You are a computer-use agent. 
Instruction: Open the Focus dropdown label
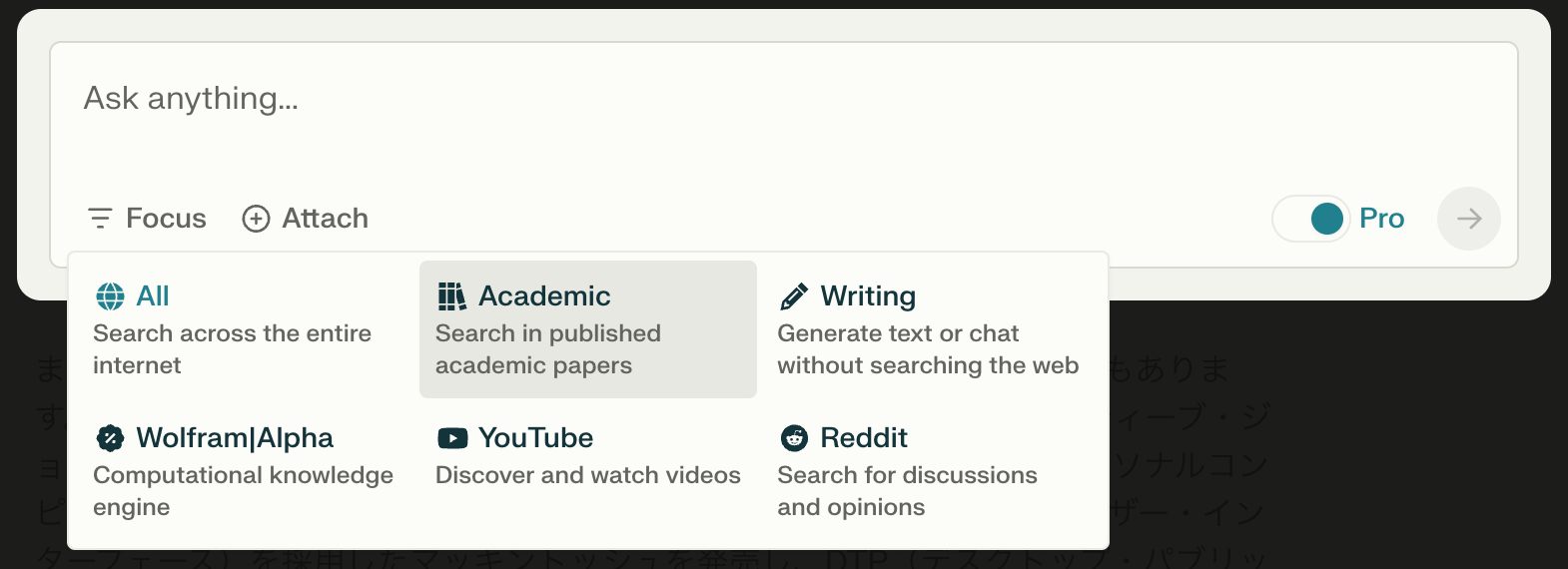(166, 219)
